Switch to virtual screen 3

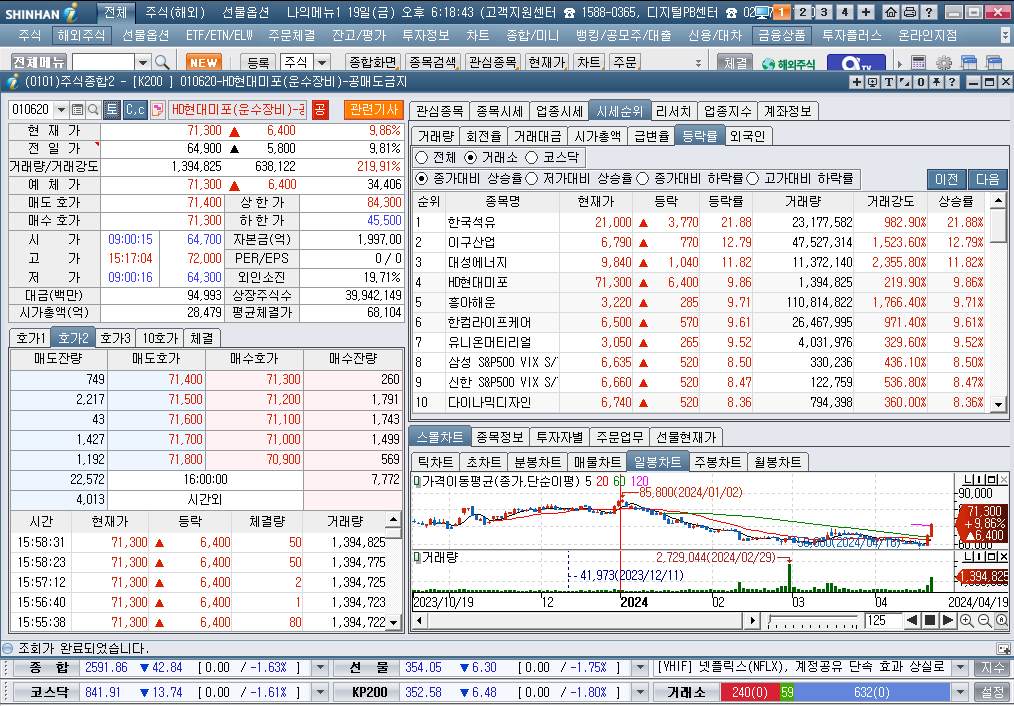(824, 12)
